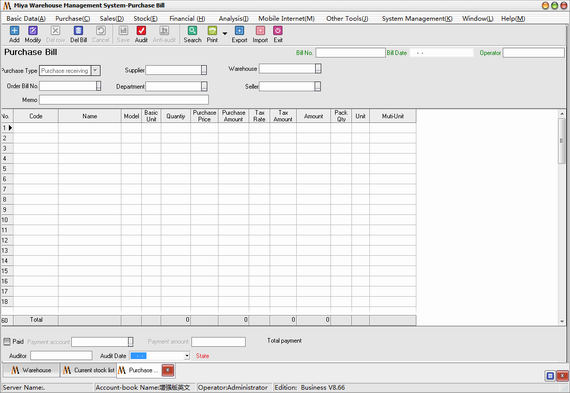Open the Stock menu
Screen dimensions: 570x393
coord(145,19)
